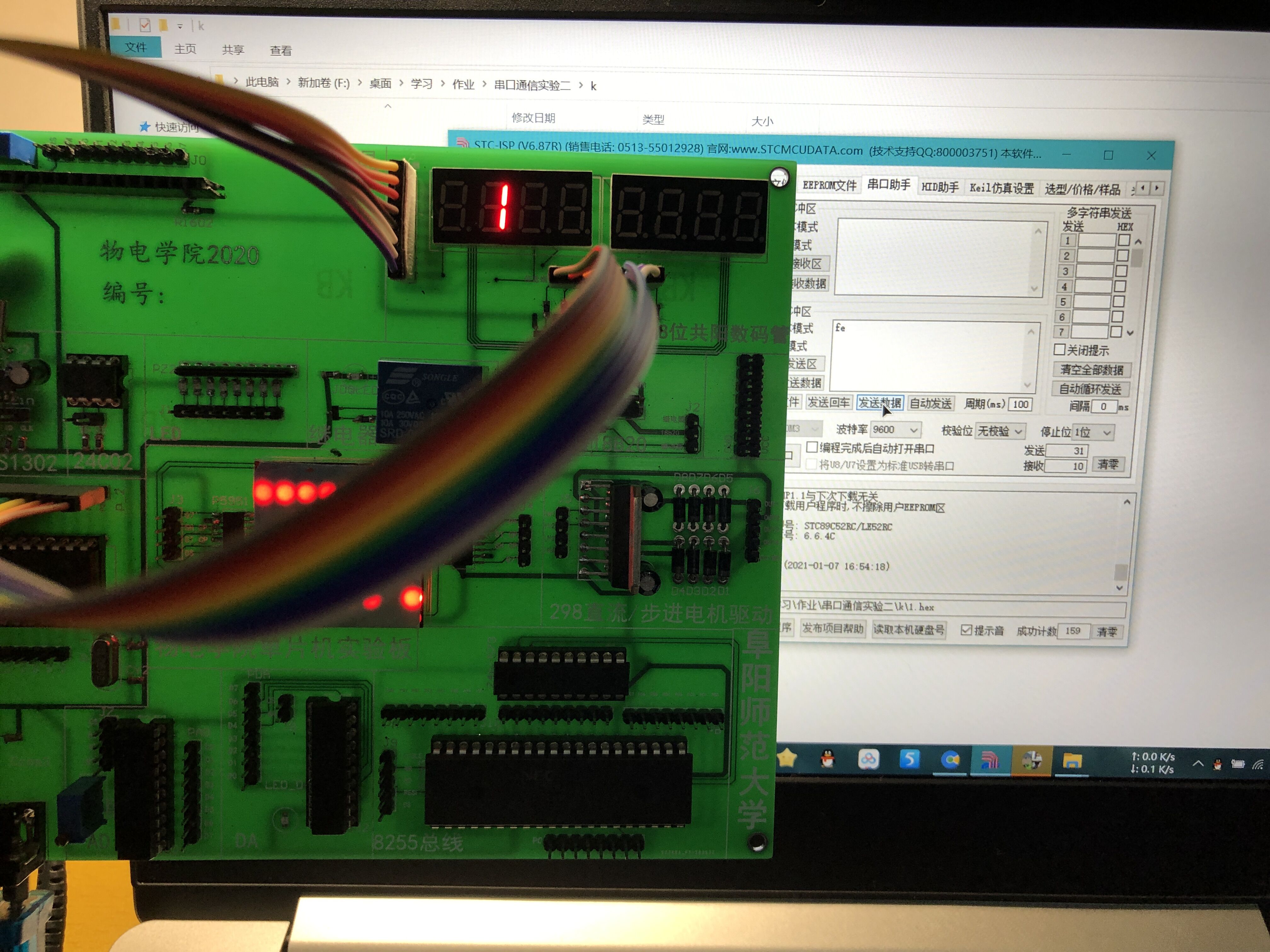Click 清空全部数据 button

[x=1091, y=370]
